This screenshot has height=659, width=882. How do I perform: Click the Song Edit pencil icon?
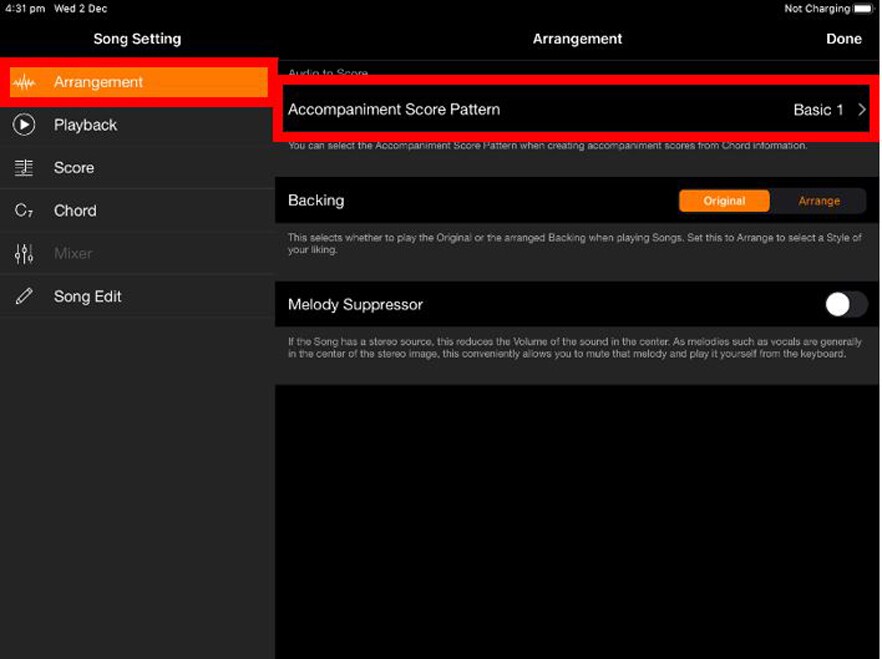point(24,297)
